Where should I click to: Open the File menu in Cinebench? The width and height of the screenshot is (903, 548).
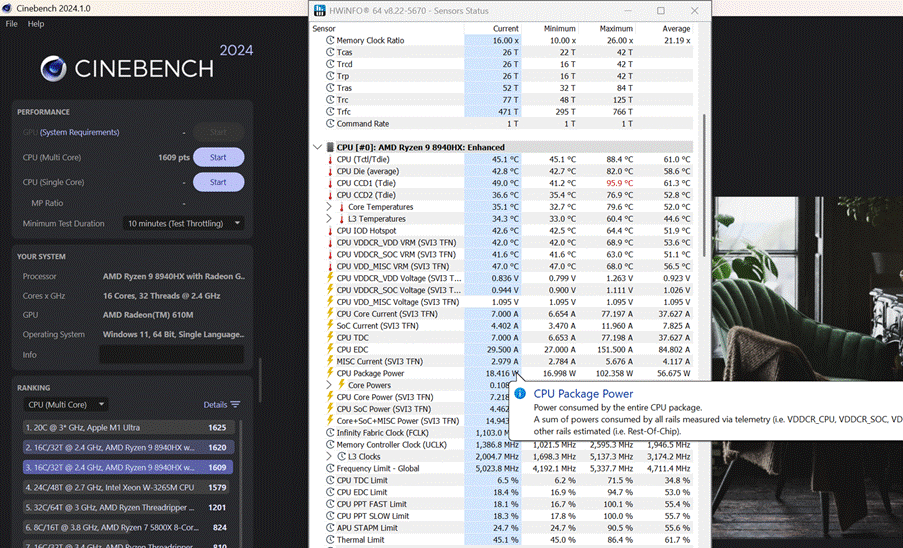(x=11, y=23)
